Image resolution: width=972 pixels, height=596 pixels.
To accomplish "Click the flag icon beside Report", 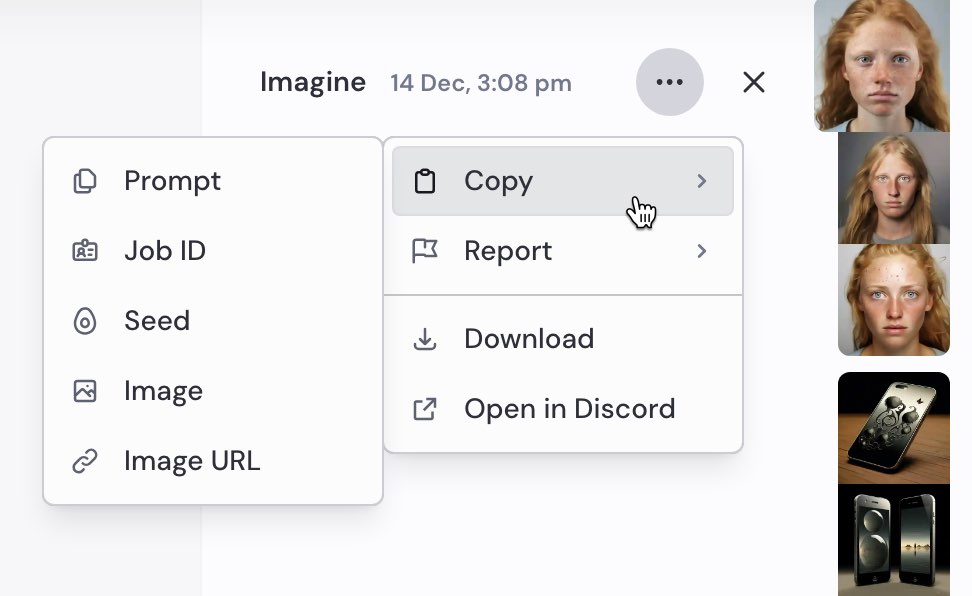I will [425, 251].
